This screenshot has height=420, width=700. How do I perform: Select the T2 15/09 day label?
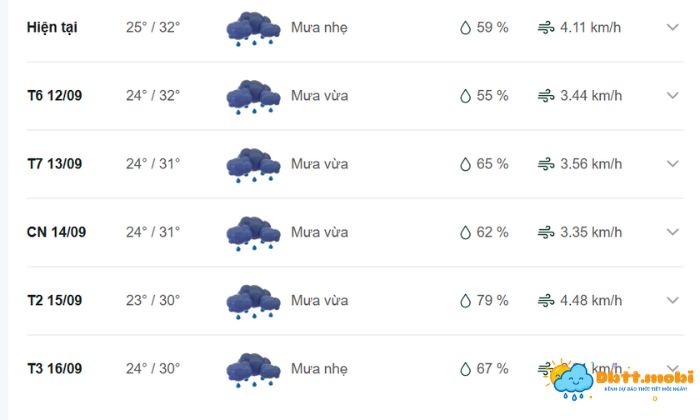[55, 300]
